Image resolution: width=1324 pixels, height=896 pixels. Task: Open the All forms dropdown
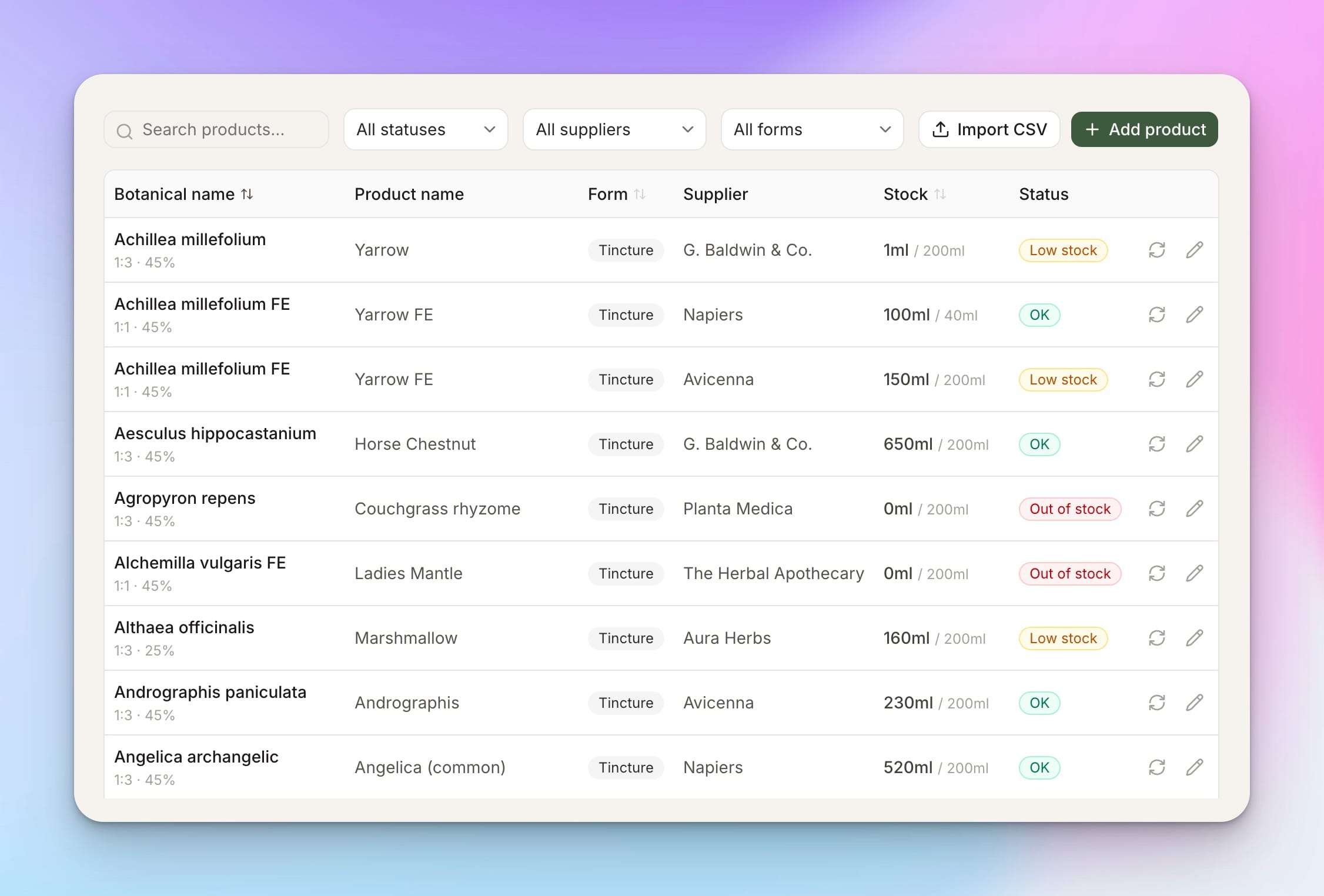[812, 129]
